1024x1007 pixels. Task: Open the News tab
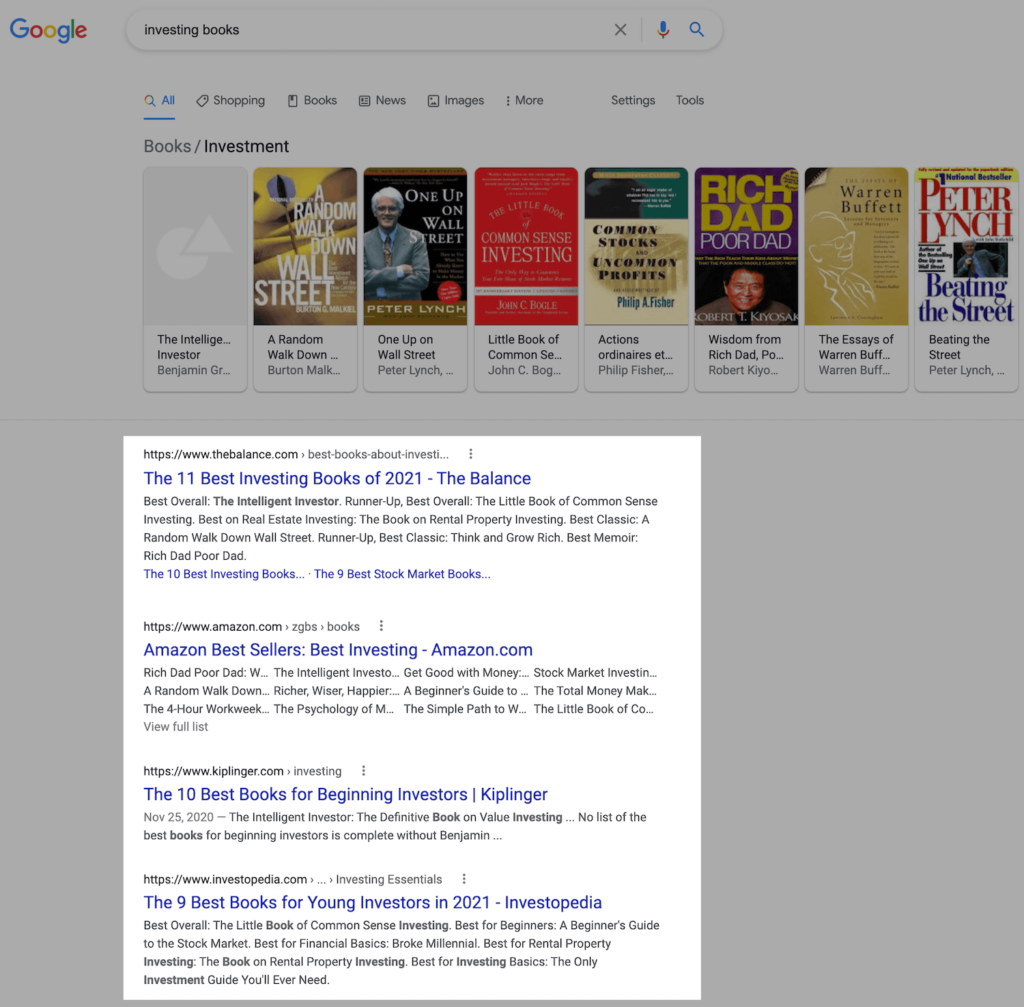(x=382, y=101)
